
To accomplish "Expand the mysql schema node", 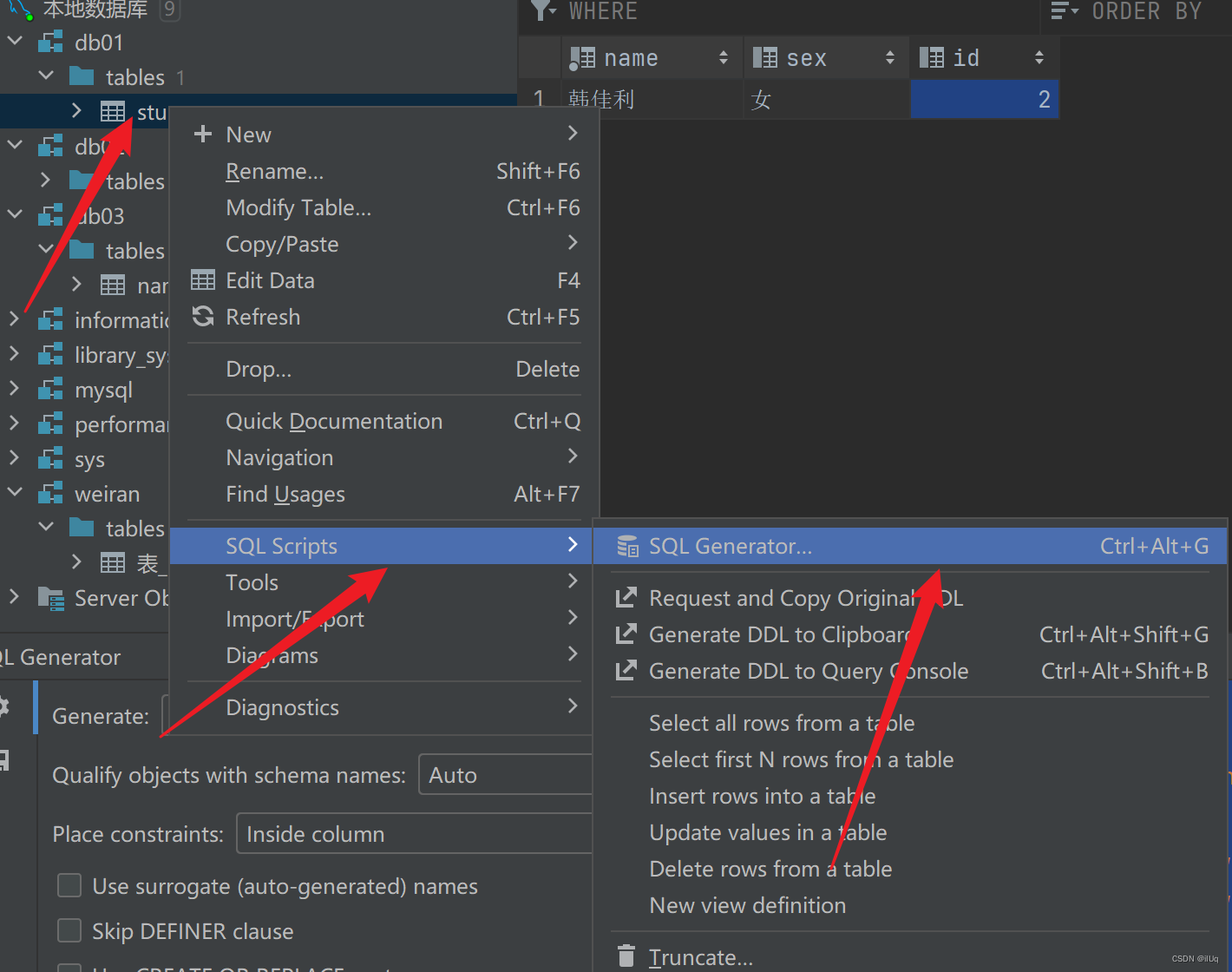I will pos(14,388).
